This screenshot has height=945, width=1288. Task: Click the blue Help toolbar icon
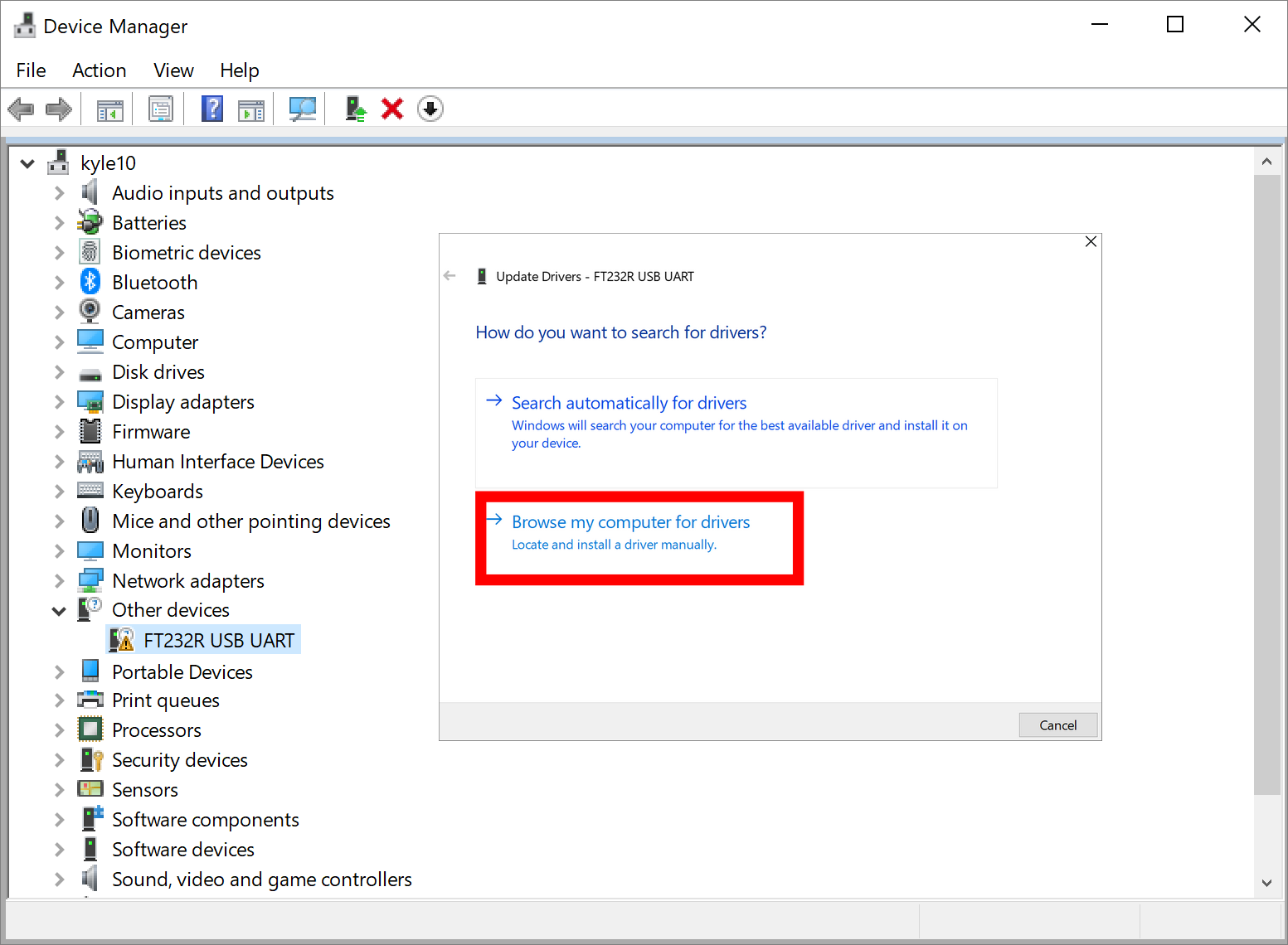[212, 109]
